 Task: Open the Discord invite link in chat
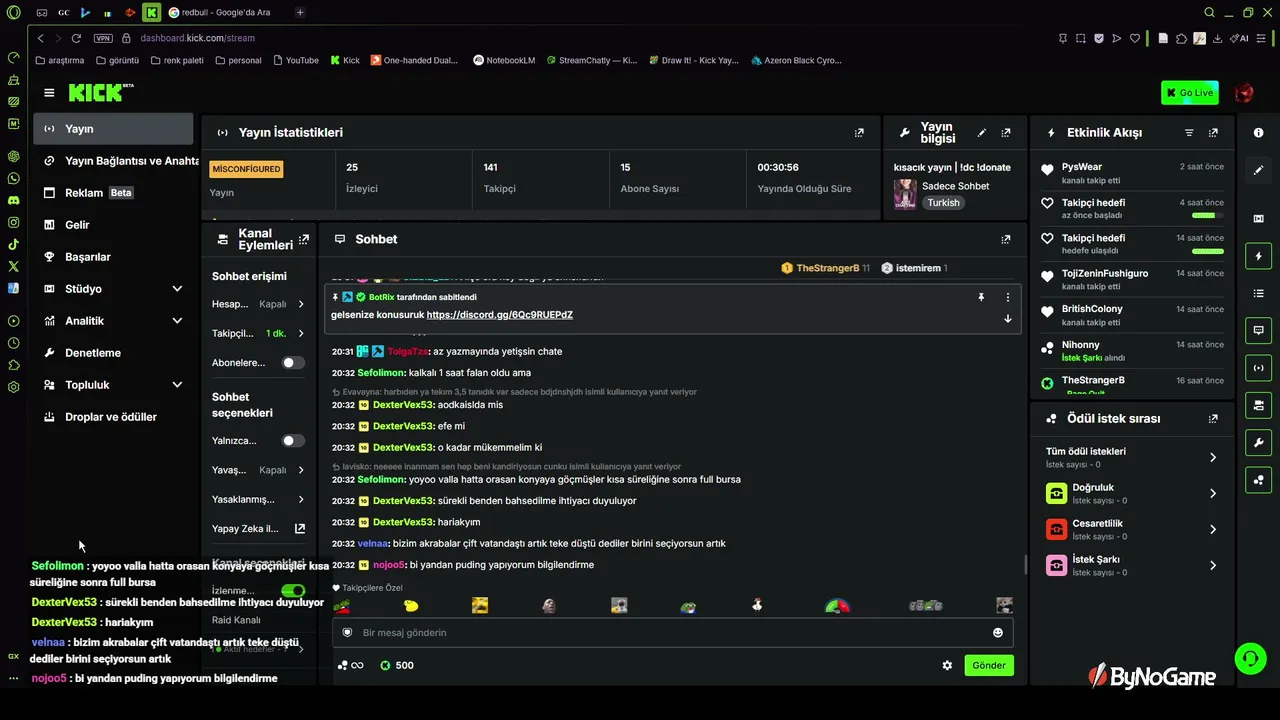[x=500, y=315]
